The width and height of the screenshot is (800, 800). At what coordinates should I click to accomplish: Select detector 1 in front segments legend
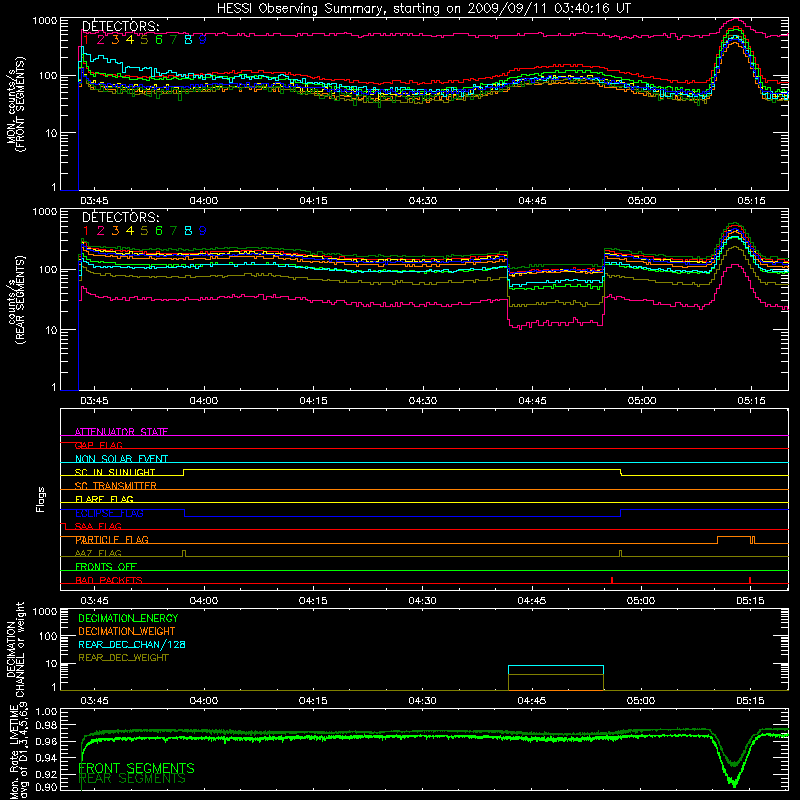click(86, 39)
